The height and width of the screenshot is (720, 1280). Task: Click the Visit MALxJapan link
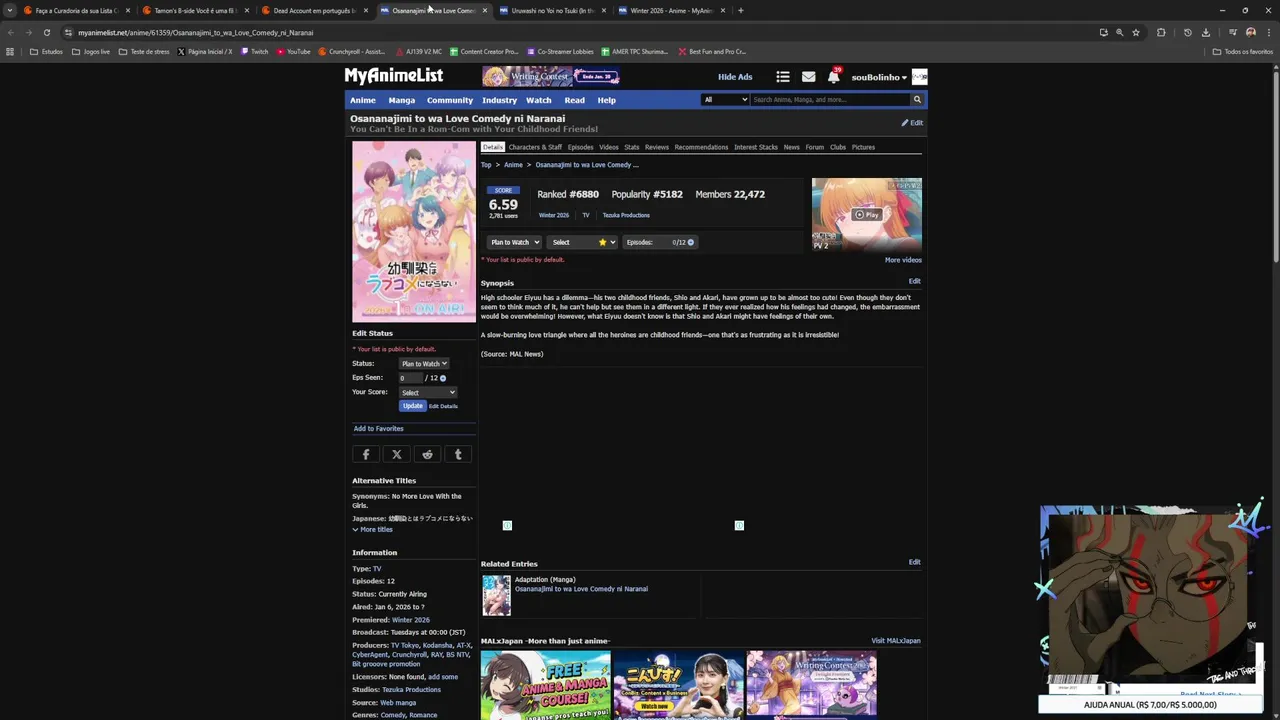896,641
